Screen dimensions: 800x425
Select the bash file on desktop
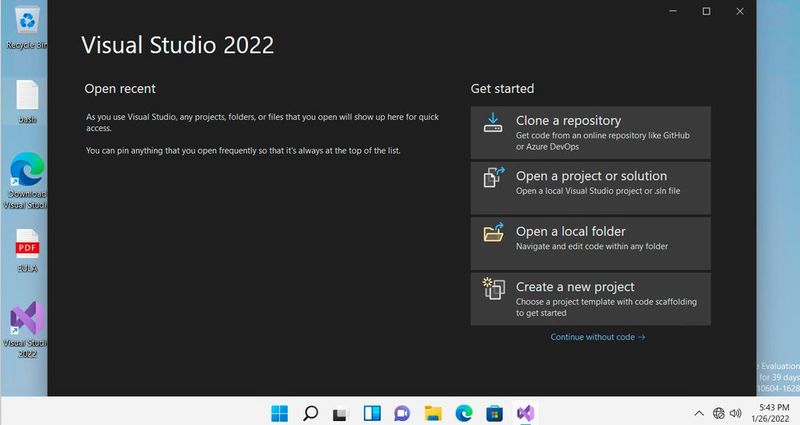point(27,102)
